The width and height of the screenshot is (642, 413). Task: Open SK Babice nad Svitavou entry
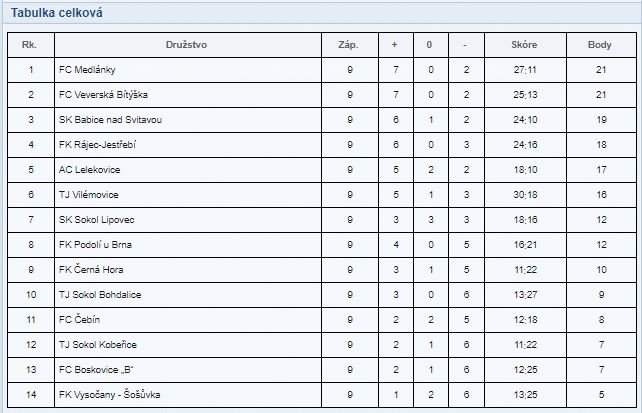point(110,120)
